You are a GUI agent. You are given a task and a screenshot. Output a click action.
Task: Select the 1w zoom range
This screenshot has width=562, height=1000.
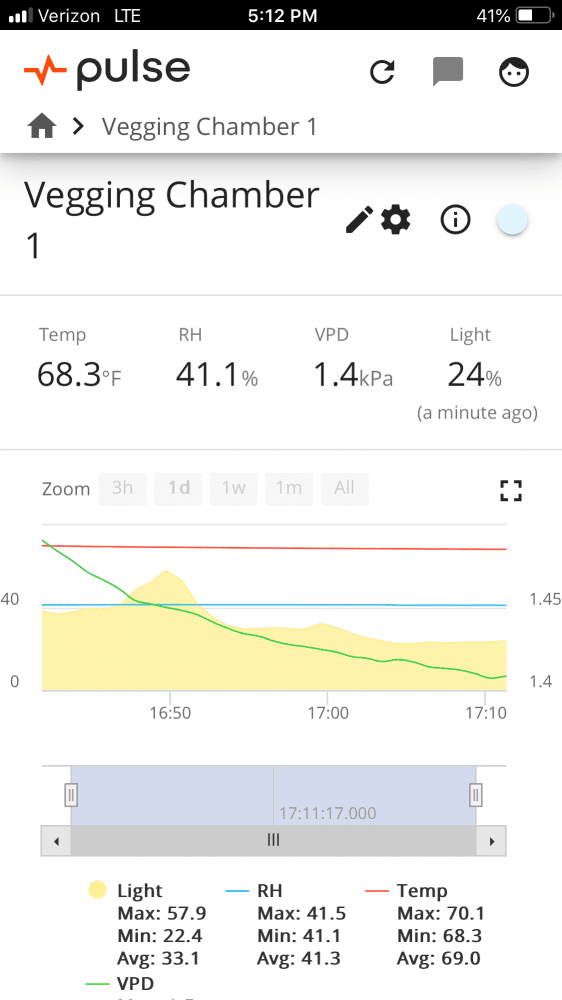pyautogui.click(x=233, y=489)
